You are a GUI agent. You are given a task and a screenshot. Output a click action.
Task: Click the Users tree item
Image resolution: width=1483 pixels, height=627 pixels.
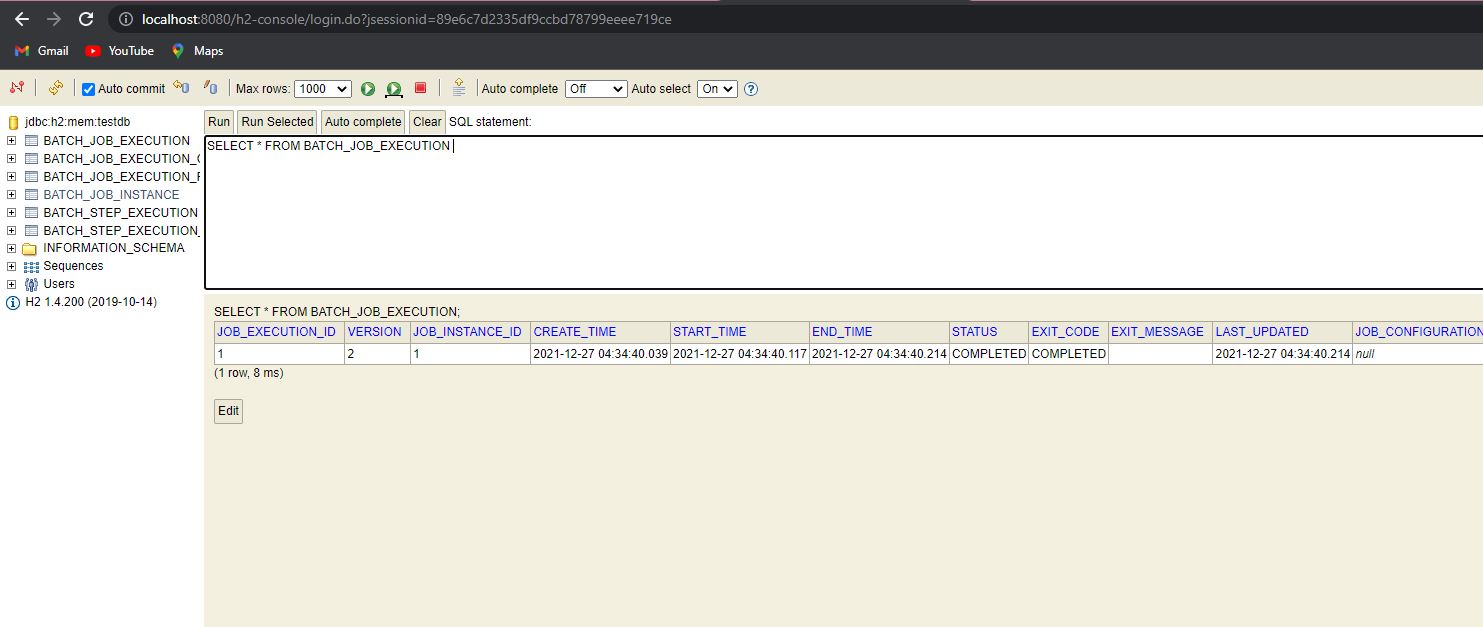pyautogui.click(x=59, y=284)
